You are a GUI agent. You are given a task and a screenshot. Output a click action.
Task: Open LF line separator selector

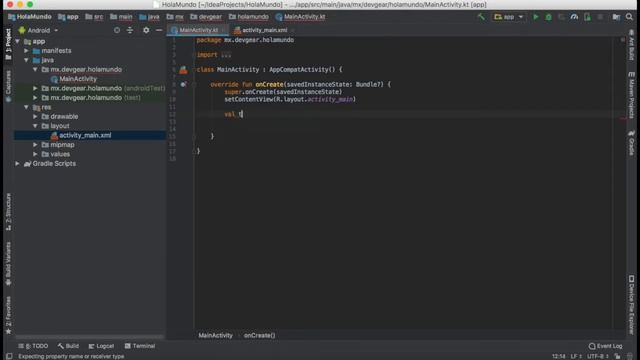pos(576,356)
